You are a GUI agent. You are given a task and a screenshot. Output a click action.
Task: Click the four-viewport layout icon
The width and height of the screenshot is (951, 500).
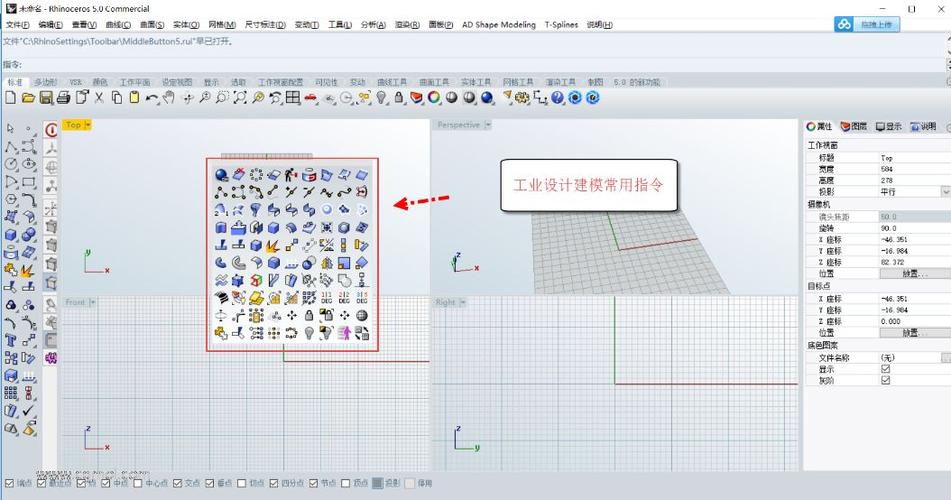point(293,98)
